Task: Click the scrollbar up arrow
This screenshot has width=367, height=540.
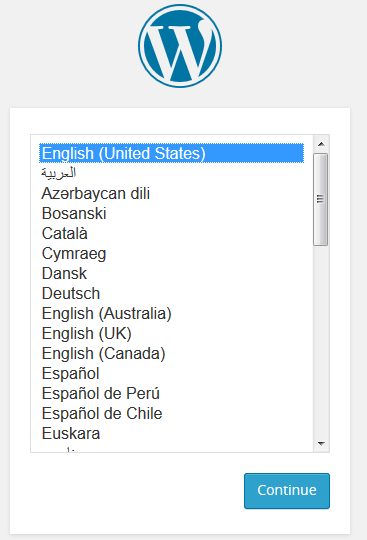Action: (321, 144)
